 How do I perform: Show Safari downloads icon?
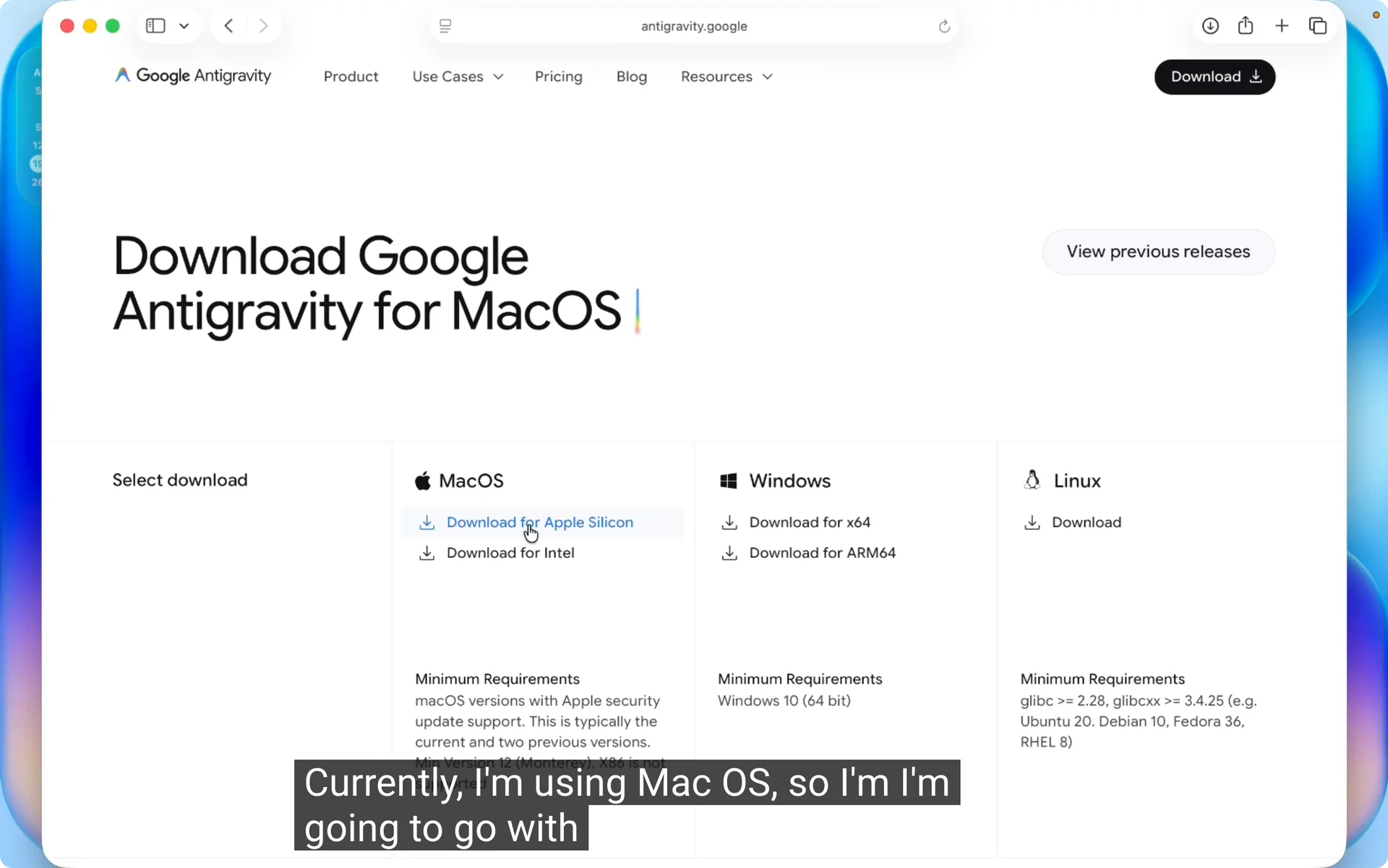click(x=1210, y=26)
